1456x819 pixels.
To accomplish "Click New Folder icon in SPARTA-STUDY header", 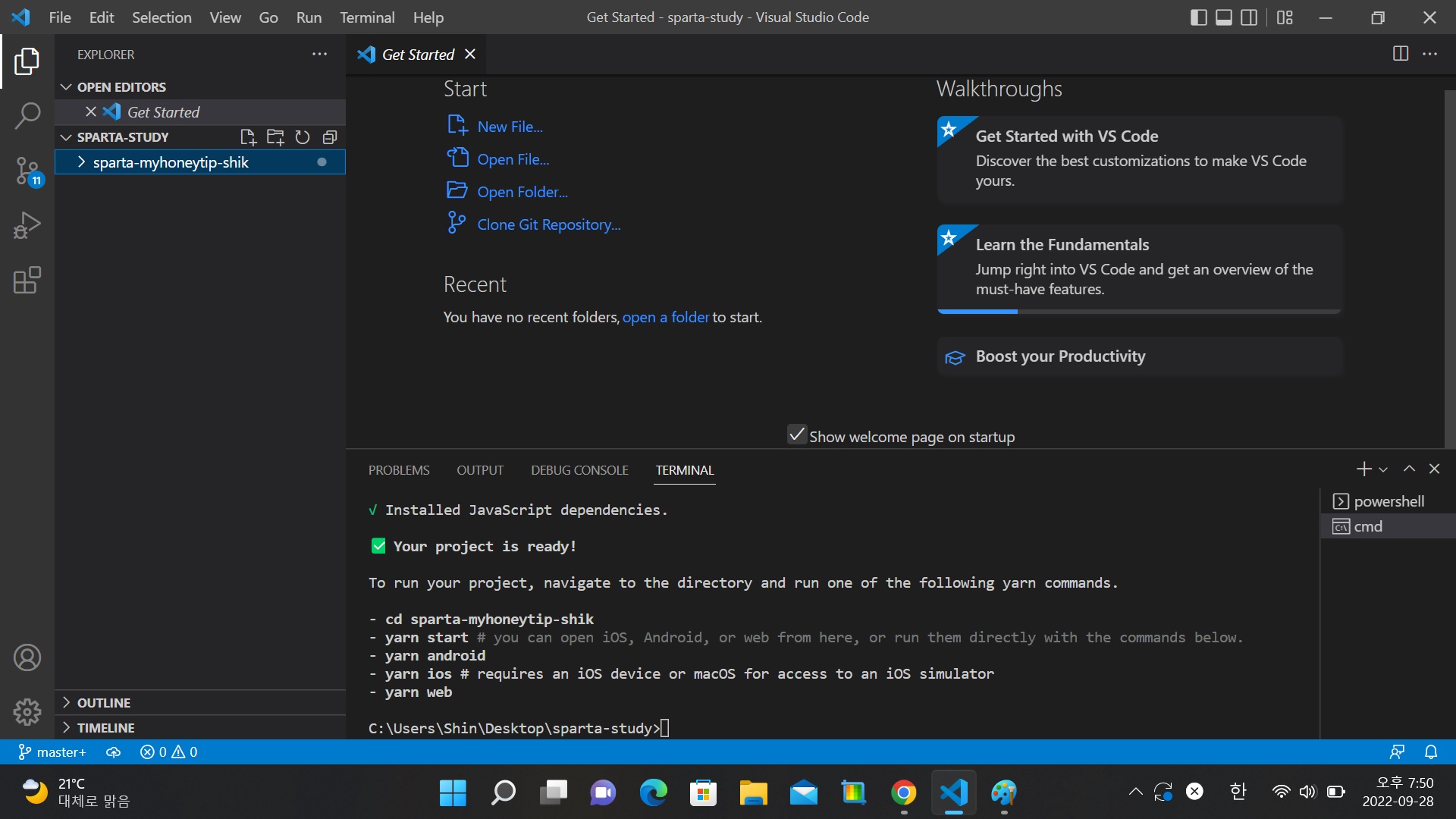I will pos(275,137).
